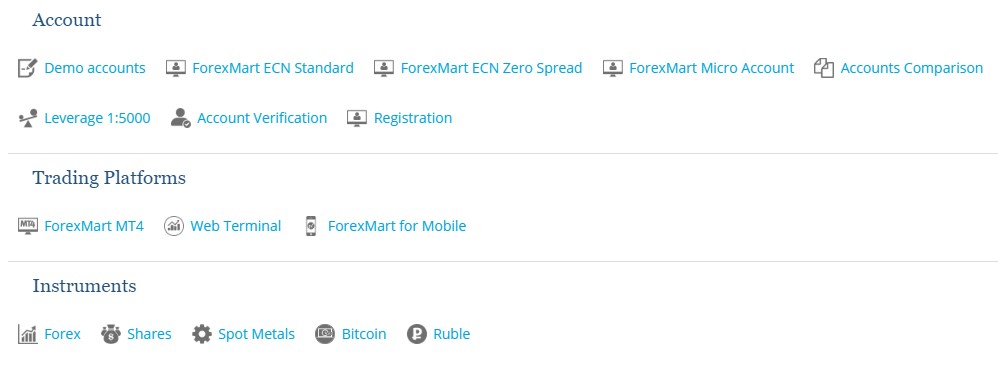
Task: Open the ForexMart Micro Account link
Action: [x=712, y=68]
